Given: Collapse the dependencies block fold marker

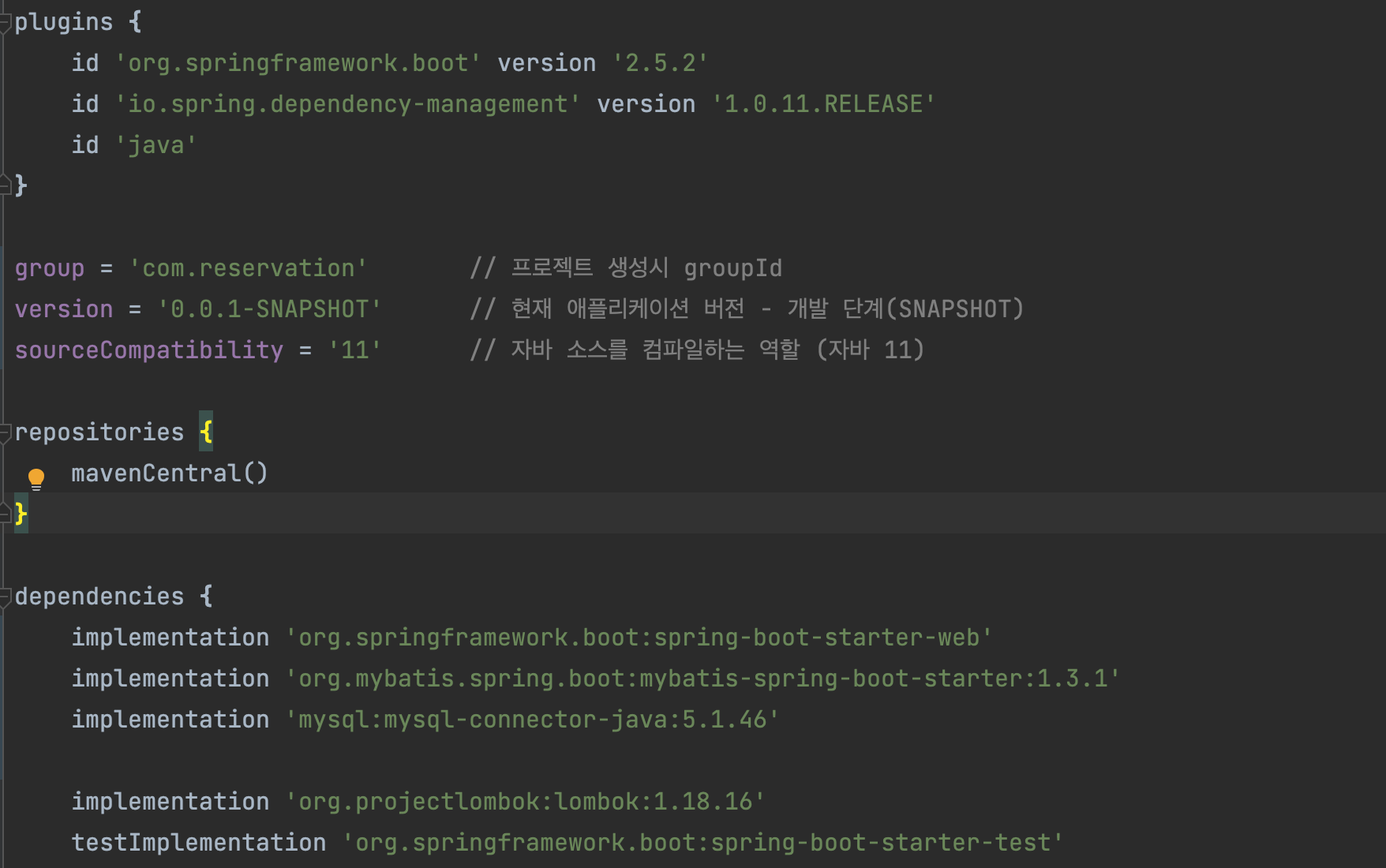Looking at the screenshot, I should (x=4, y=597).
